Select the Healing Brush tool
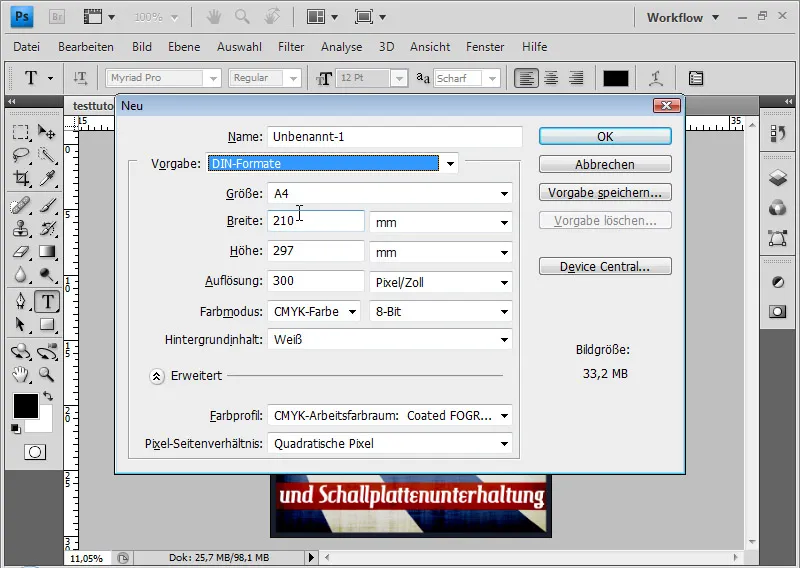The width and height of the screenshot is (800, 568). [x=20, y=206]
